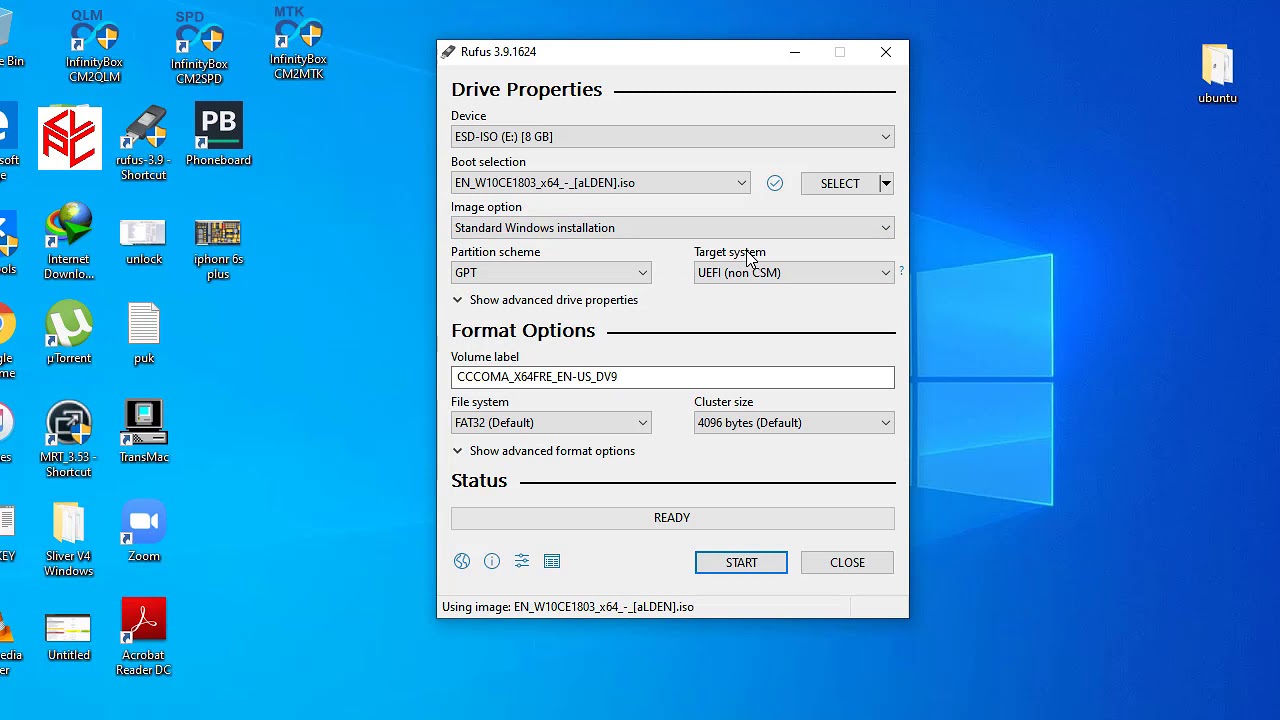Minimize the Rufus window
1280x720 pixels.
pos(795,52)
